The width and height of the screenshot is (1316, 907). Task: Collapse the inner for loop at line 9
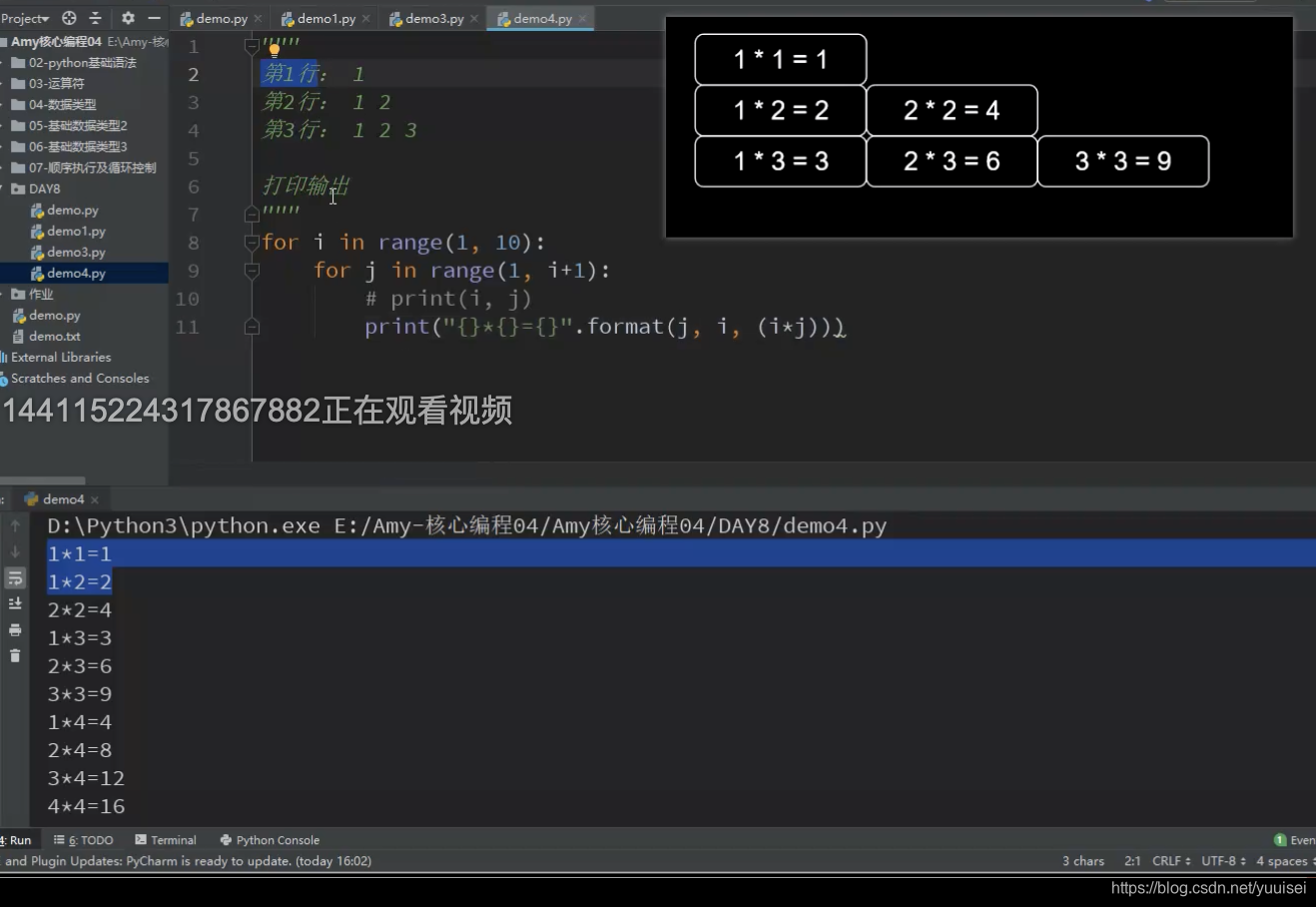[252, 270]
